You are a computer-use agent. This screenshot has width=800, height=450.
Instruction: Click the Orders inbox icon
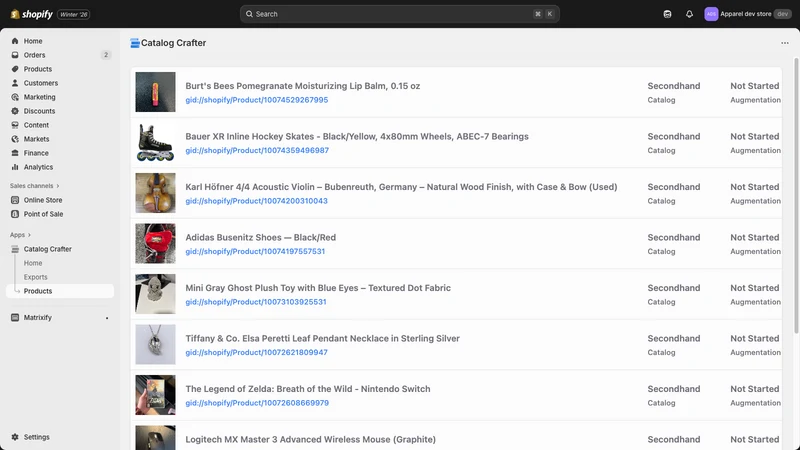click(15, 55)
